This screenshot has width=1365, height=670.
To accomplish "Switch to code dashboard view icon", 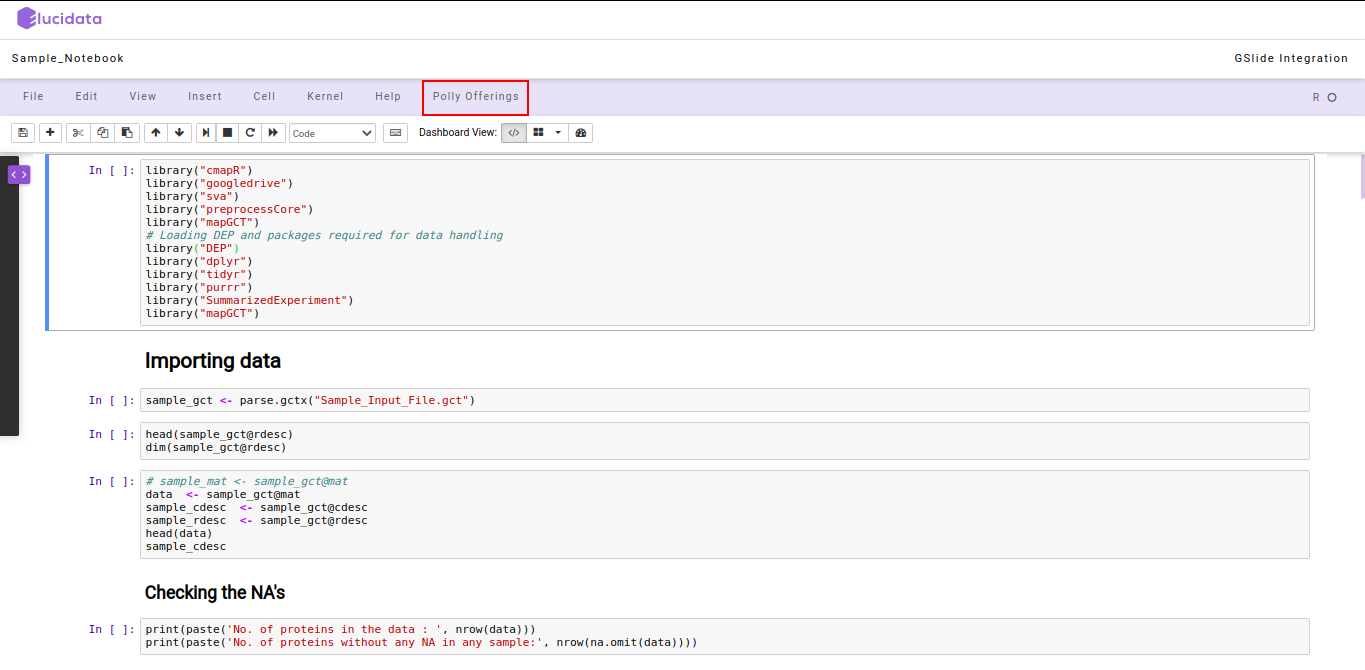I will click(x=514, y=132).
